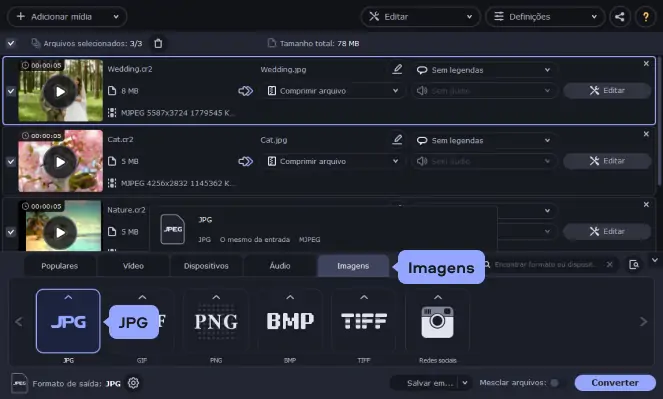The image size is (663, 399).
Task: Expand presets above the TIFF tile
Action: 364,297
